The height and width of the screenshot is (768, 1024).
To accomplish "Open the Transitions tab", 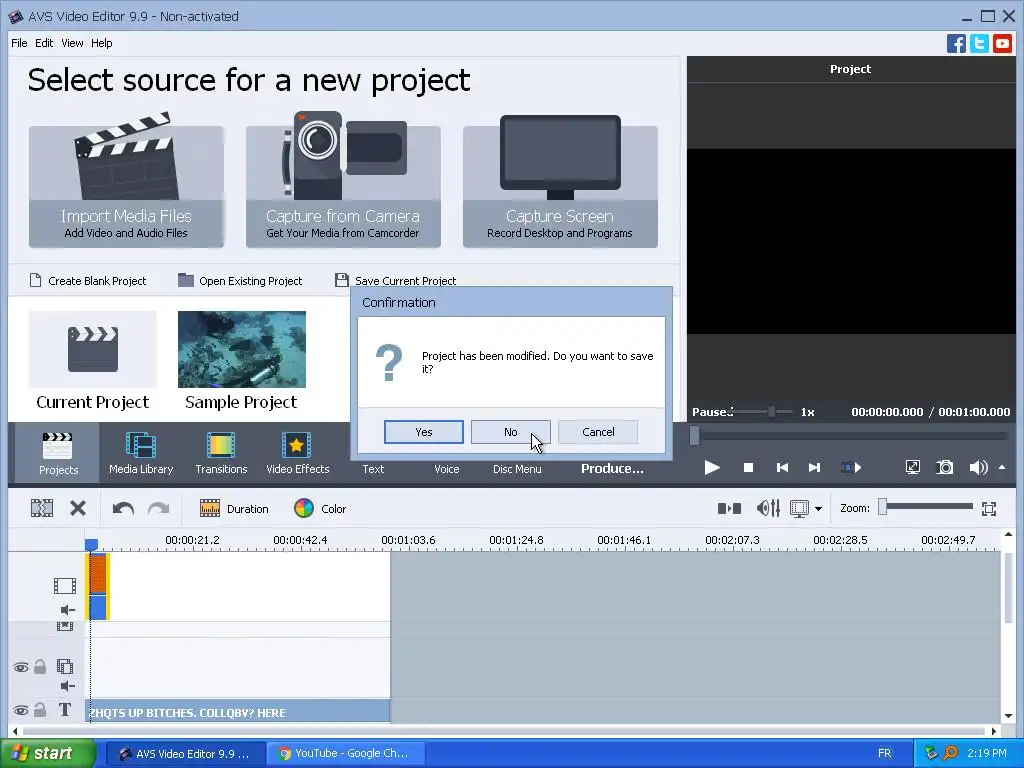I will [221, 453].
